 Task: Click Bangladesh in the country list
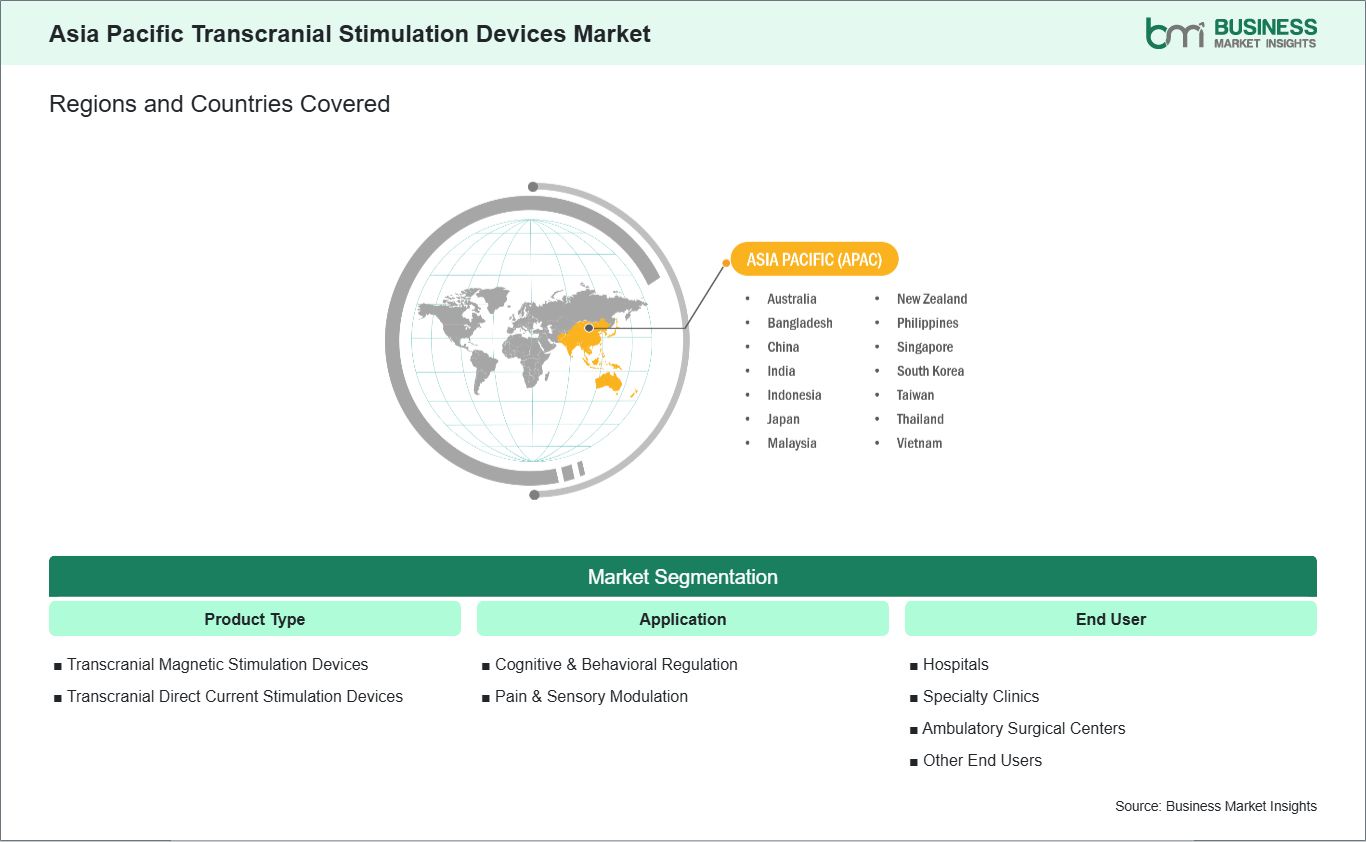pyautogui.click(x=800, y=323)
